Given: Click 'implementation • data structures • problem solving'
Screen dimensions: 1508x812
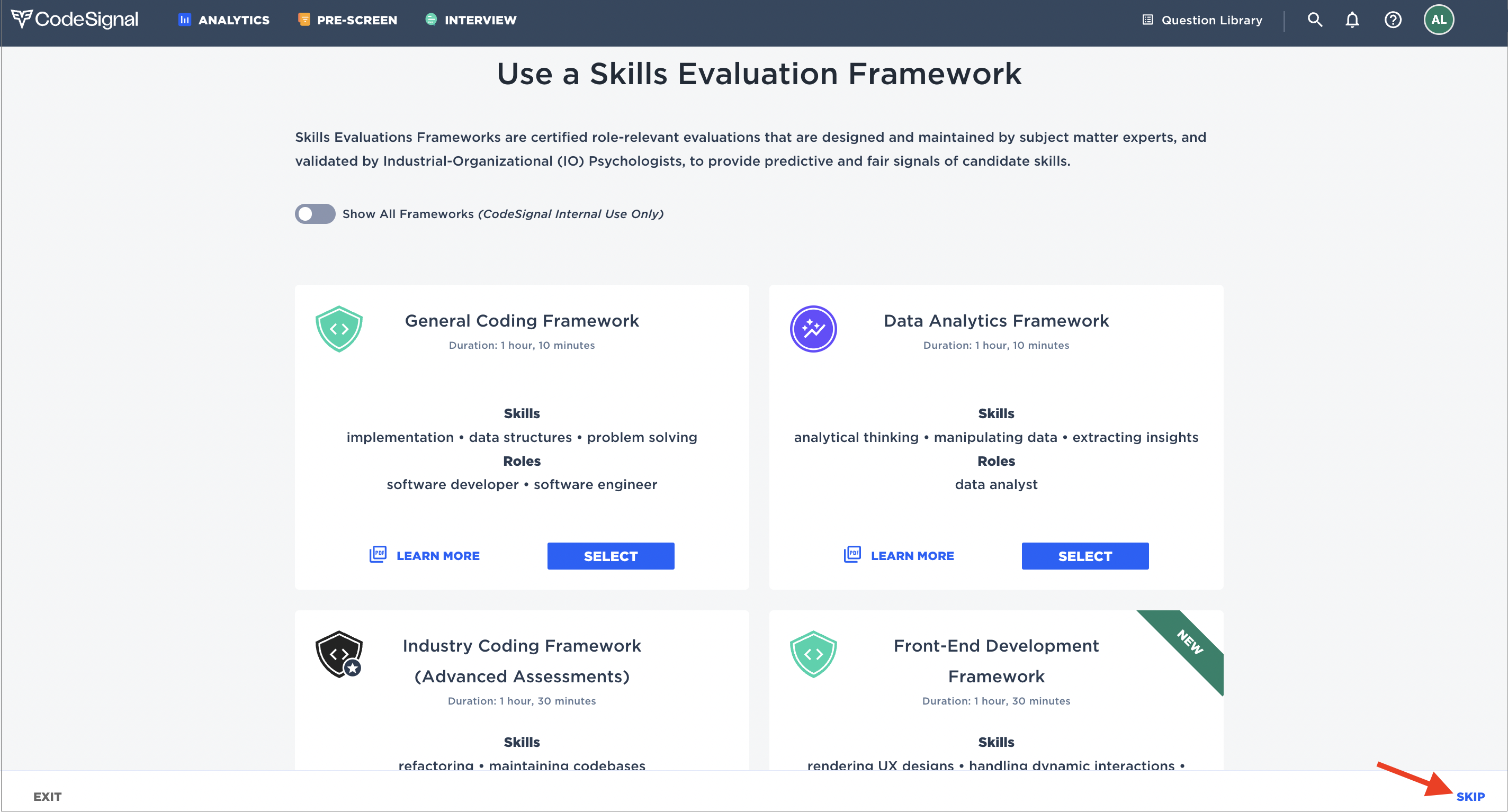Looking at the screenshot, I should (522, 437).
